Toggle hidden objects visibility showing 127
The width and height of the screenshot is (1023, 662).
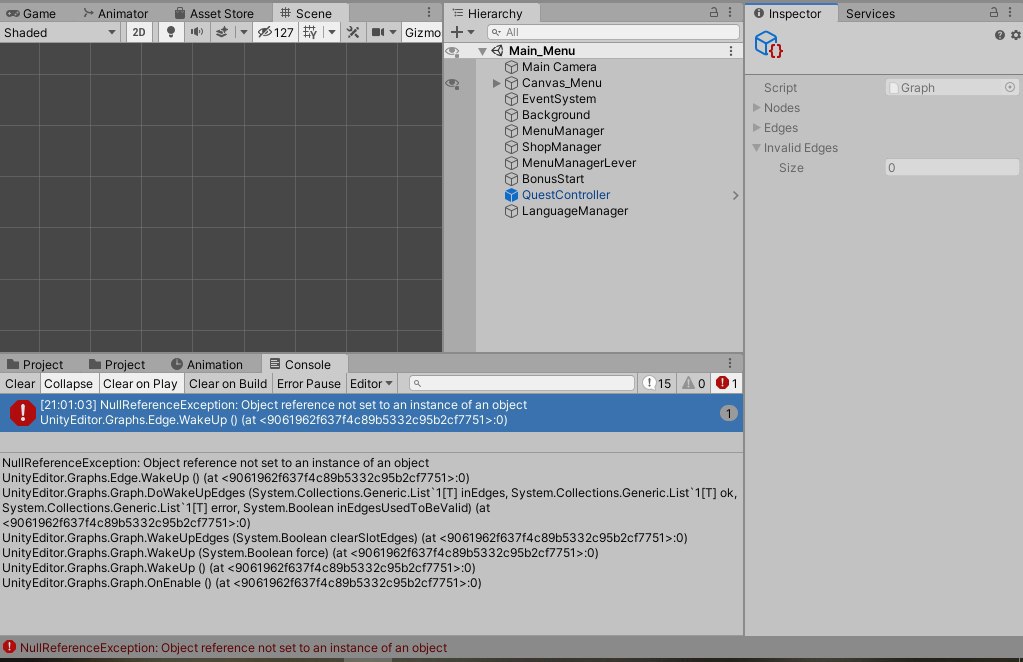coord(275,32)
